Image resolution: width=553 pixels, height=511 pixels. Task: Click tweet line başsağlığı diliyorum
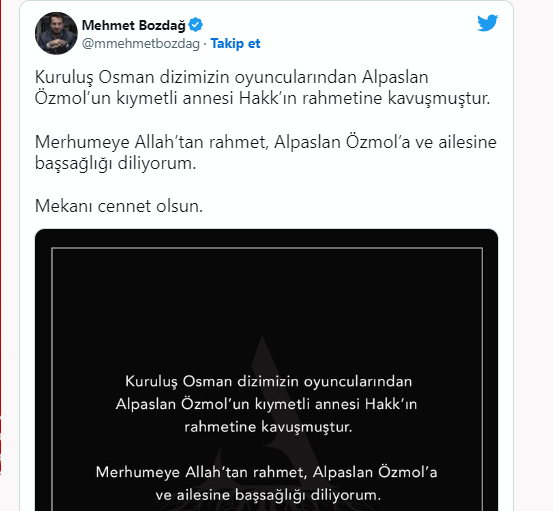tap(115, 163)
